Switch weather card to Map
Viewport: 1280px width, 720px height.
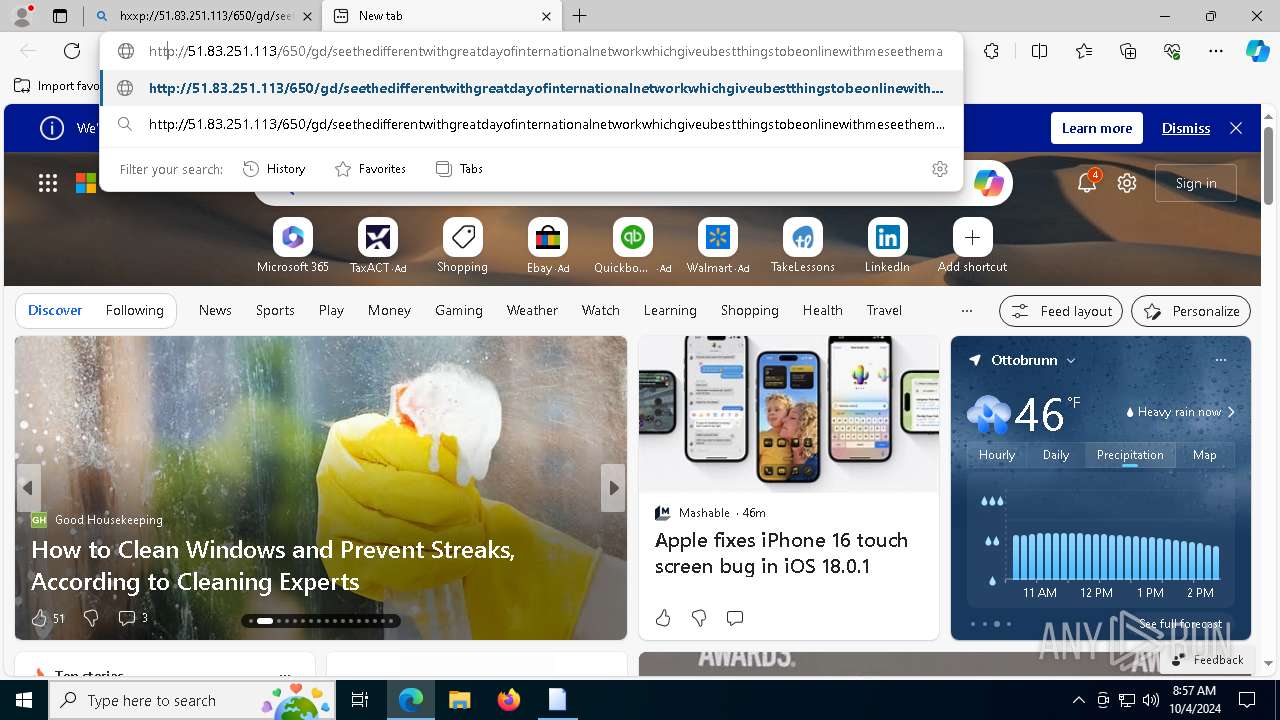[1204, 455]
